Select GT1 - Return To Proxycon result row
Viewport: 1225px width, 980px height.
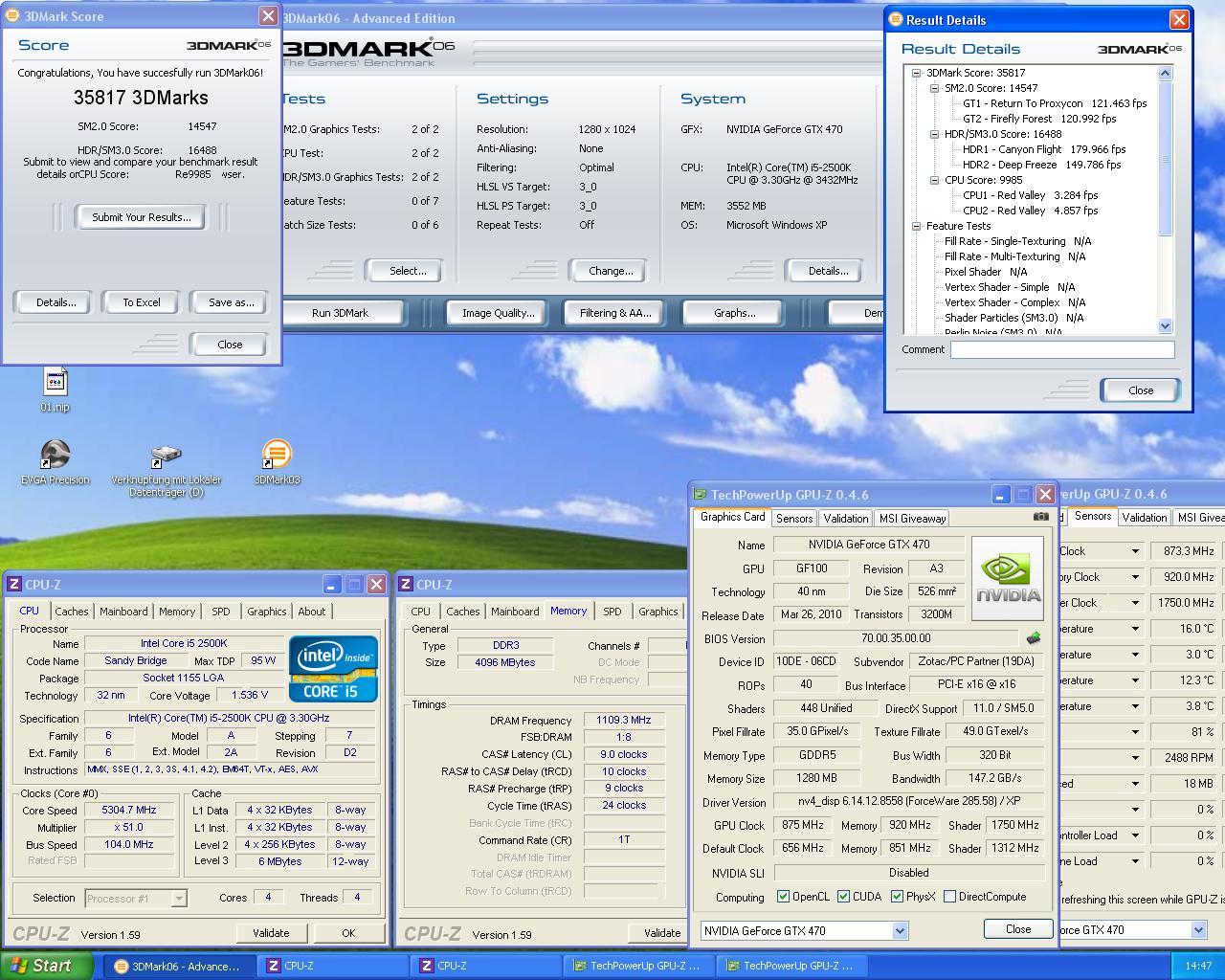tap(1055, 103)
